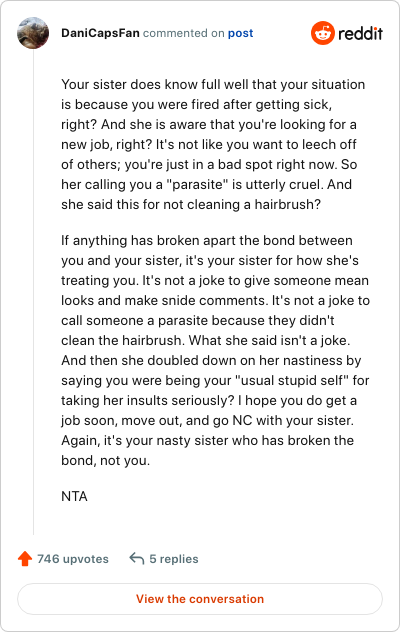Click the vertical comment thread line
Viewport: 400px width, 632px height.
pos(33,292)
